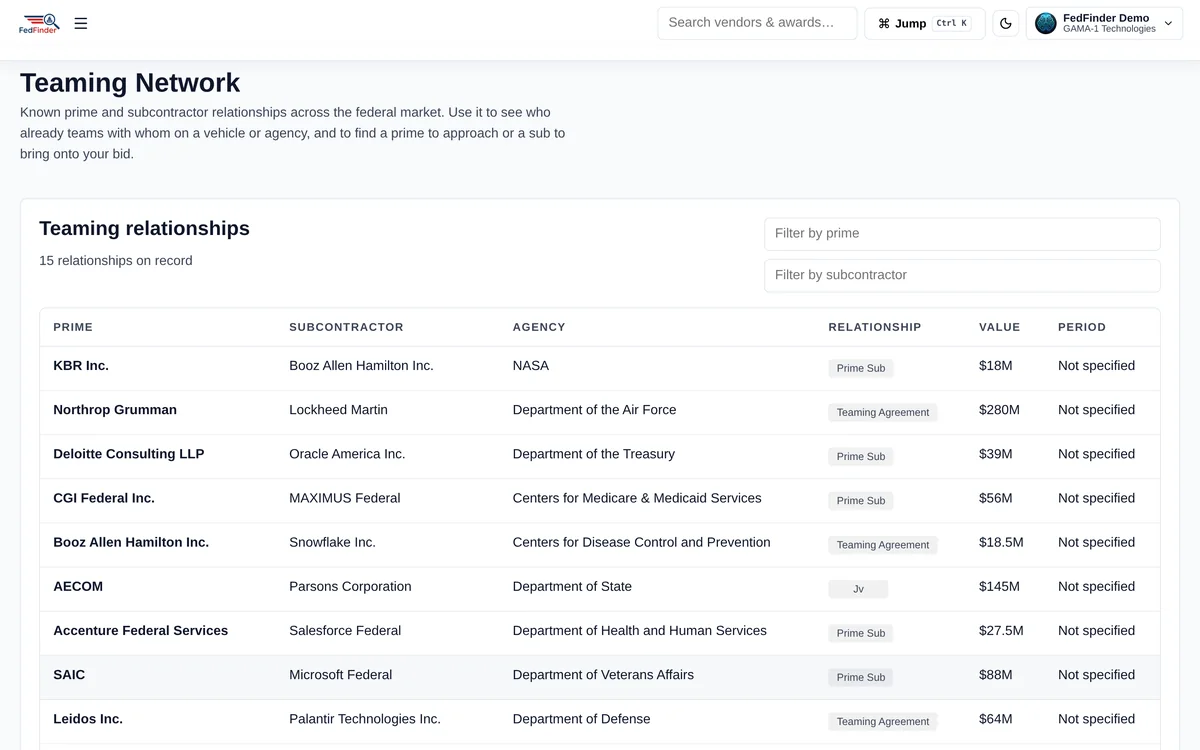The image size is (1200, 750).
Task: Click the $27.5M value
Action: (x=1001, y=631)
